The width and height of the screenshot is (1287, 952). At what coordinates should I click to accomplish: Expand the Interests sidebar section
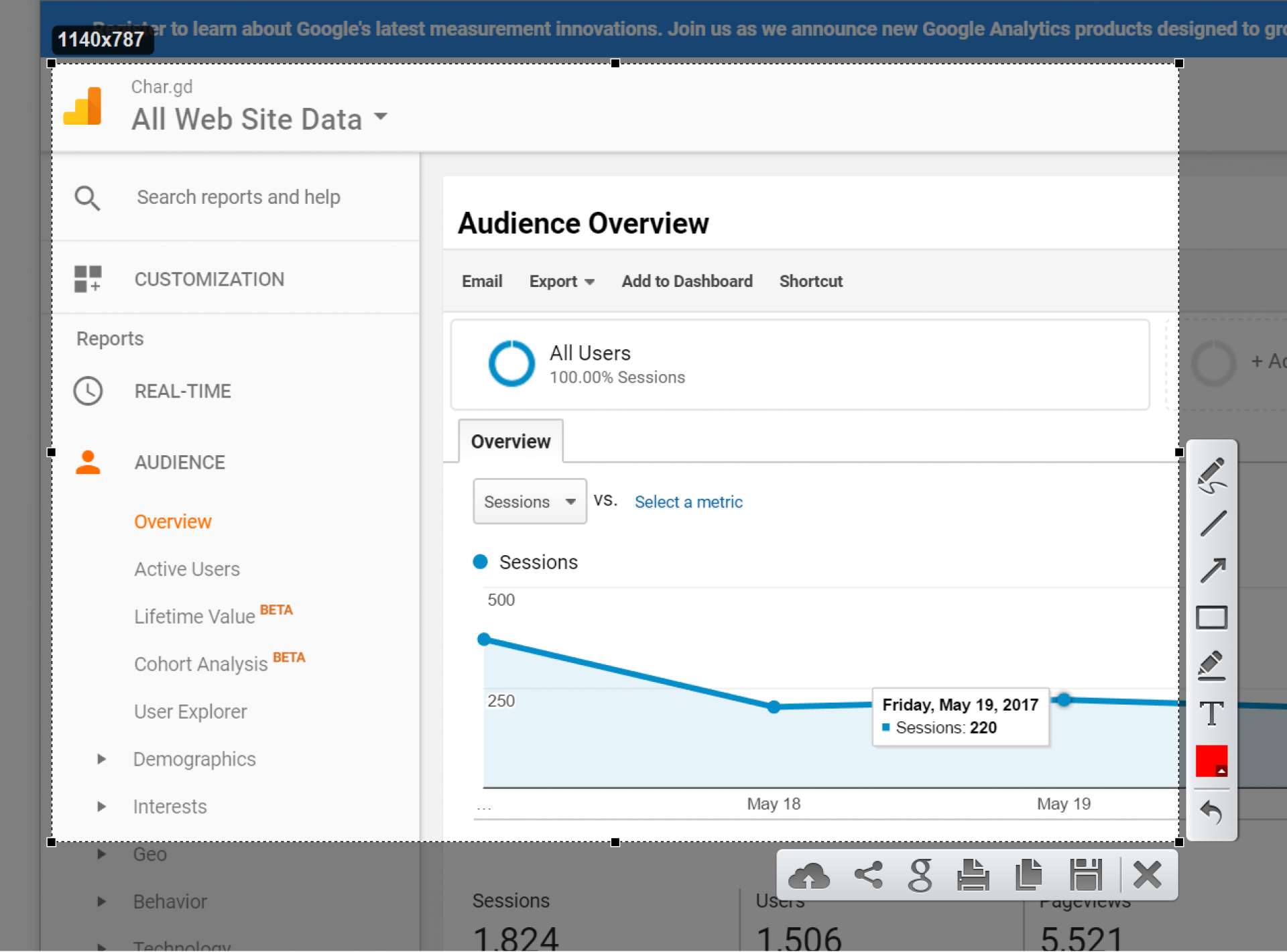(x=101, y=806)
